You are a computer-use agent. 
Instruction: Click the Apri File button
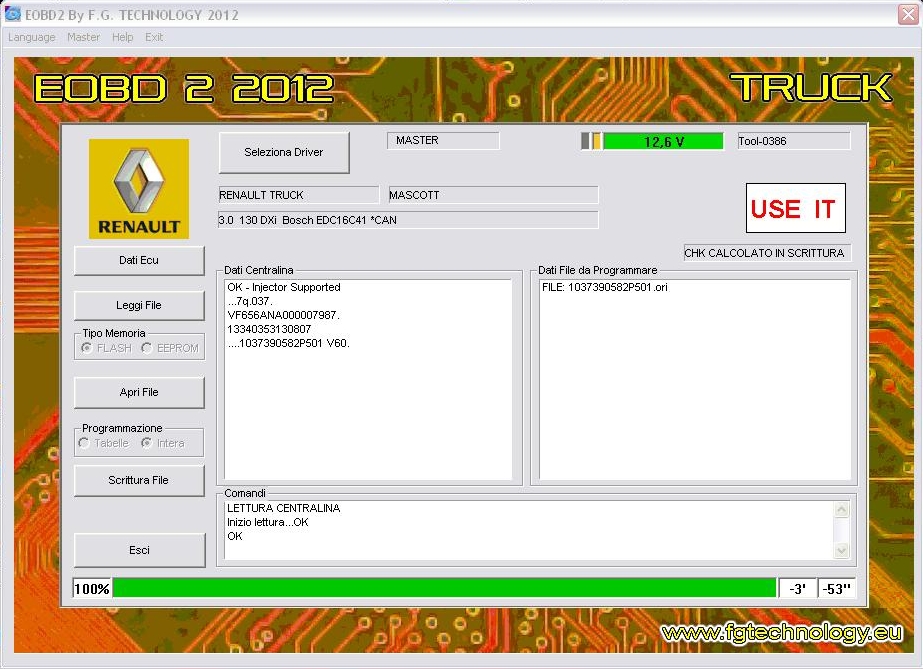[139, 392]
